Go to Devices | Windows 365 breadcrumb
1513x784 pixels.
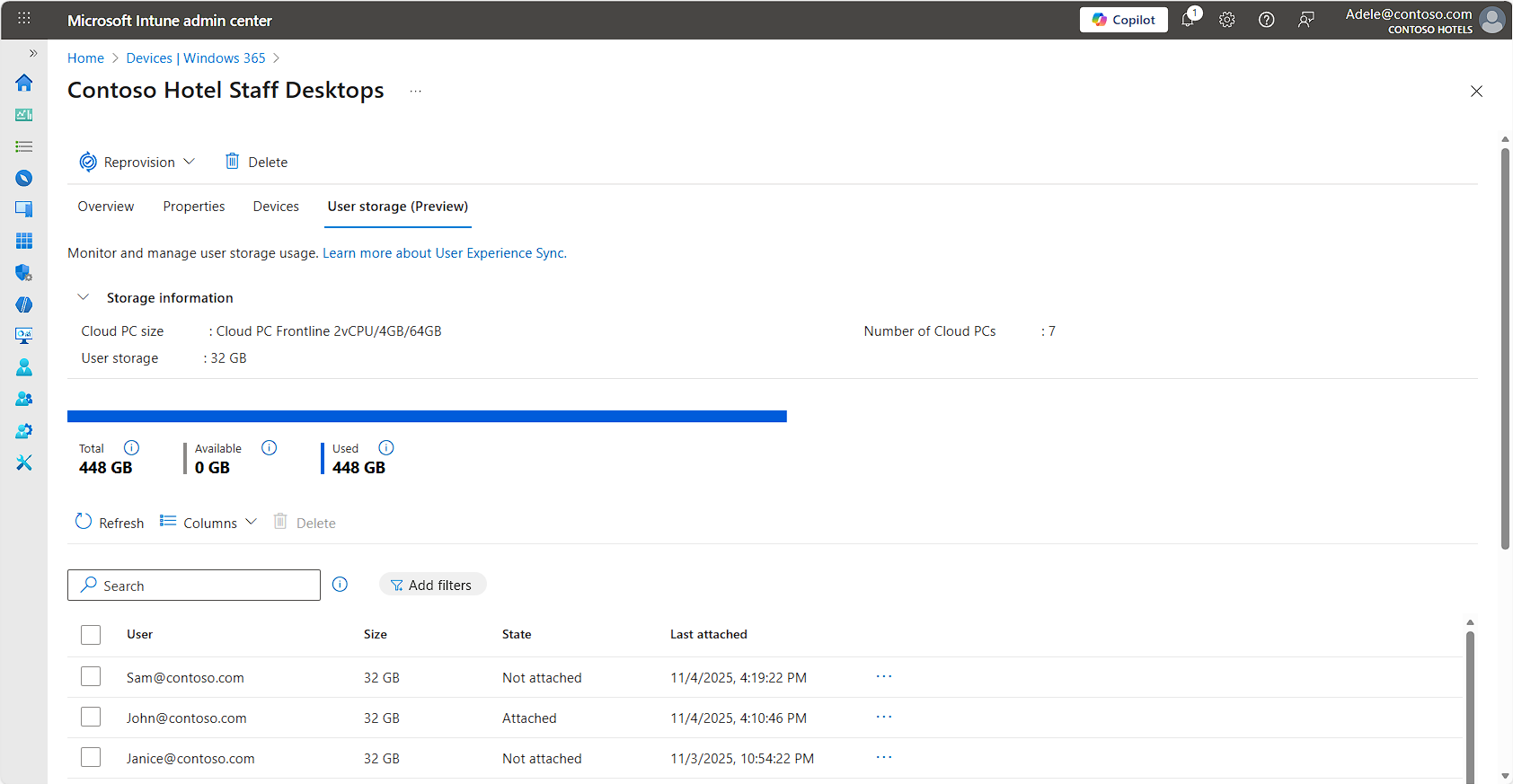[196, 58]
